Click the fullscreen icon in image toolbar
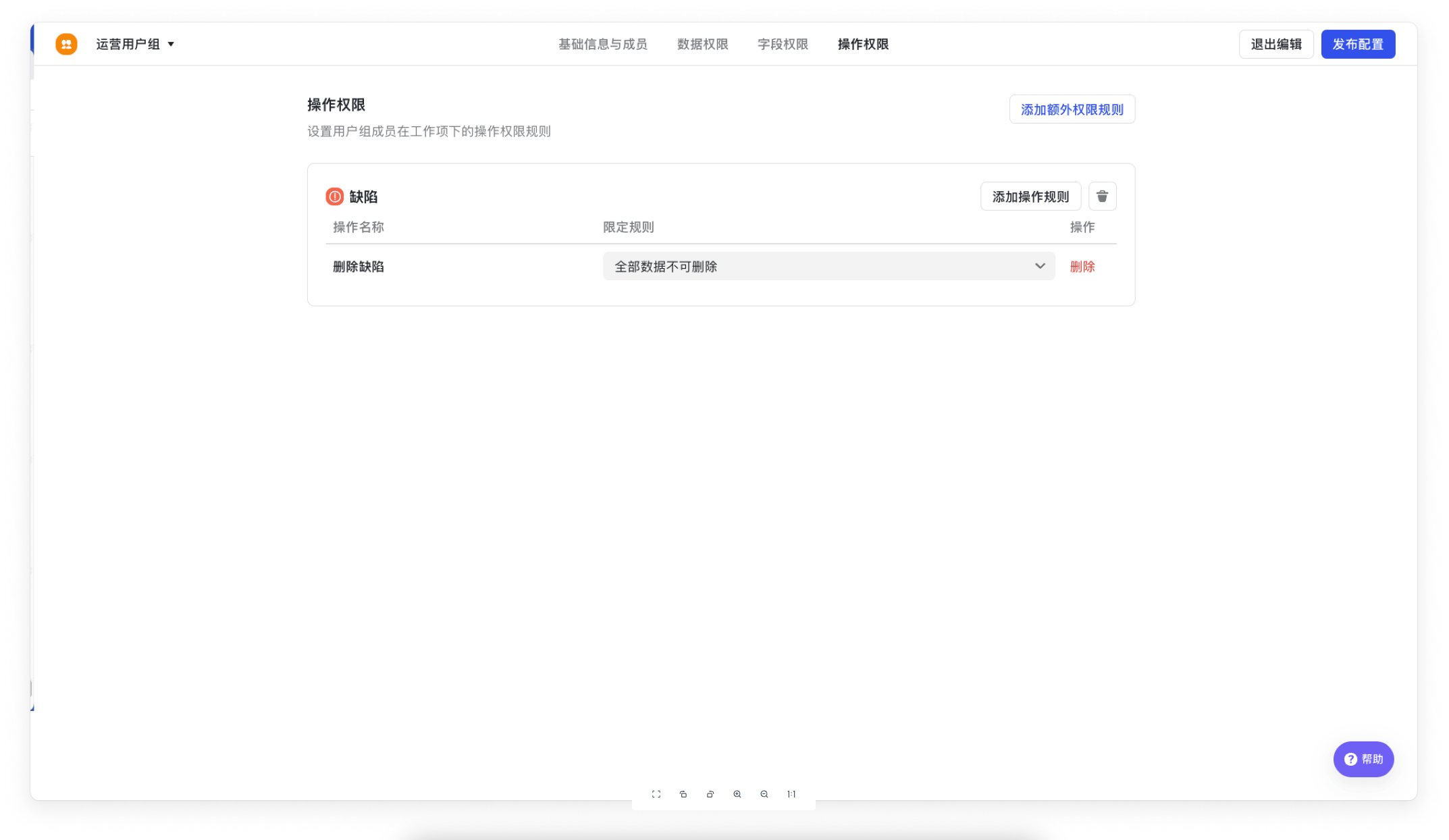This screenshot has width=1449, height=840. point(656,794)
